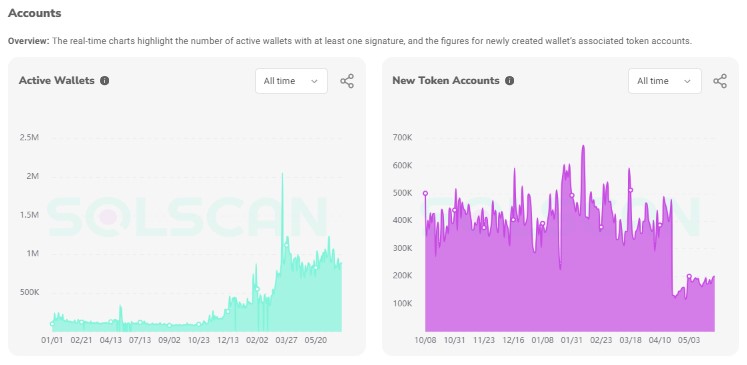Select the 02/02 data marker on Active Wallets

(x=257, y=289)
